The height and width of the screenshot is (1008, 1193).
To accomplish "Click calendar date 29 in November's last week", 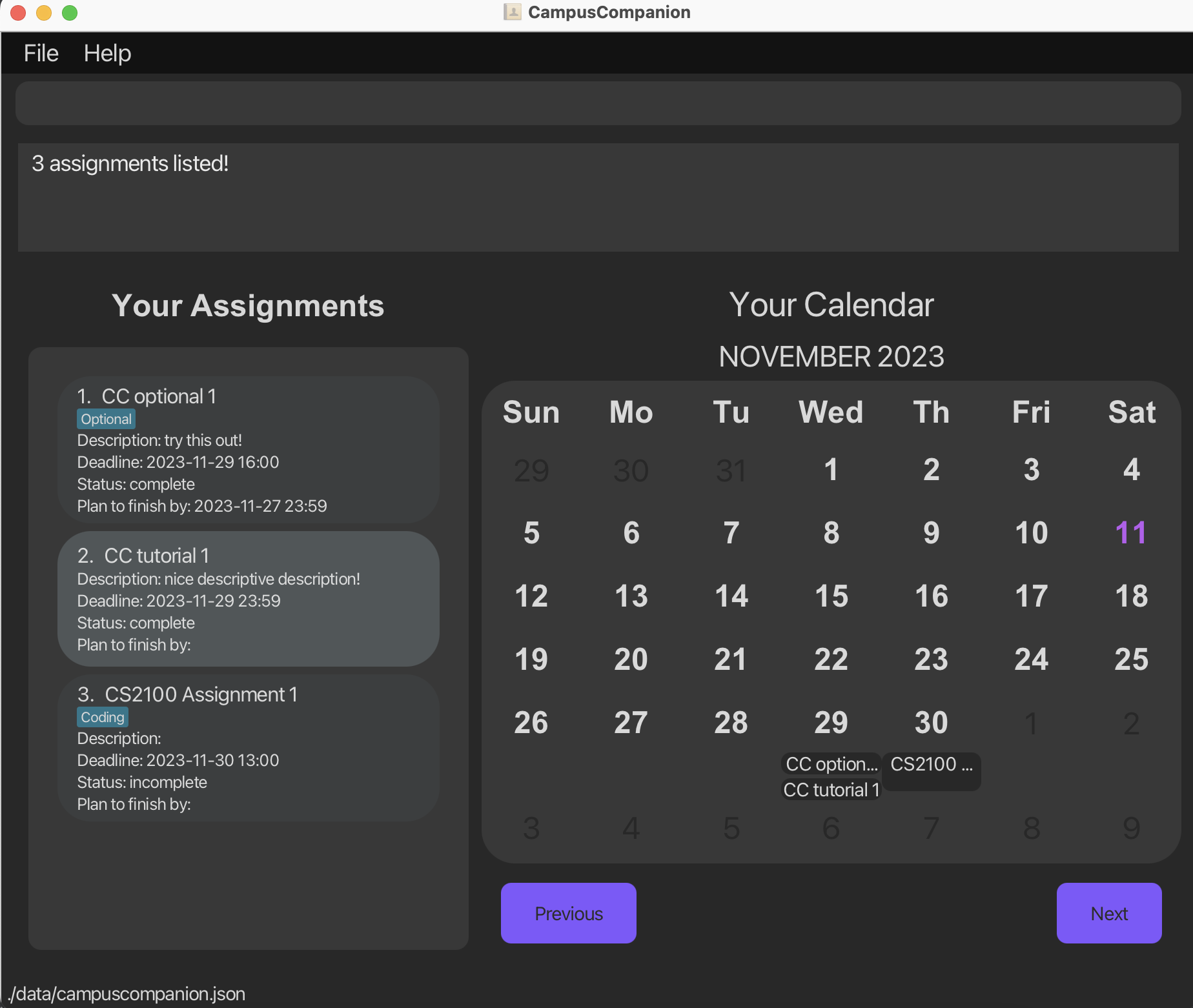I will coord(831,722).
